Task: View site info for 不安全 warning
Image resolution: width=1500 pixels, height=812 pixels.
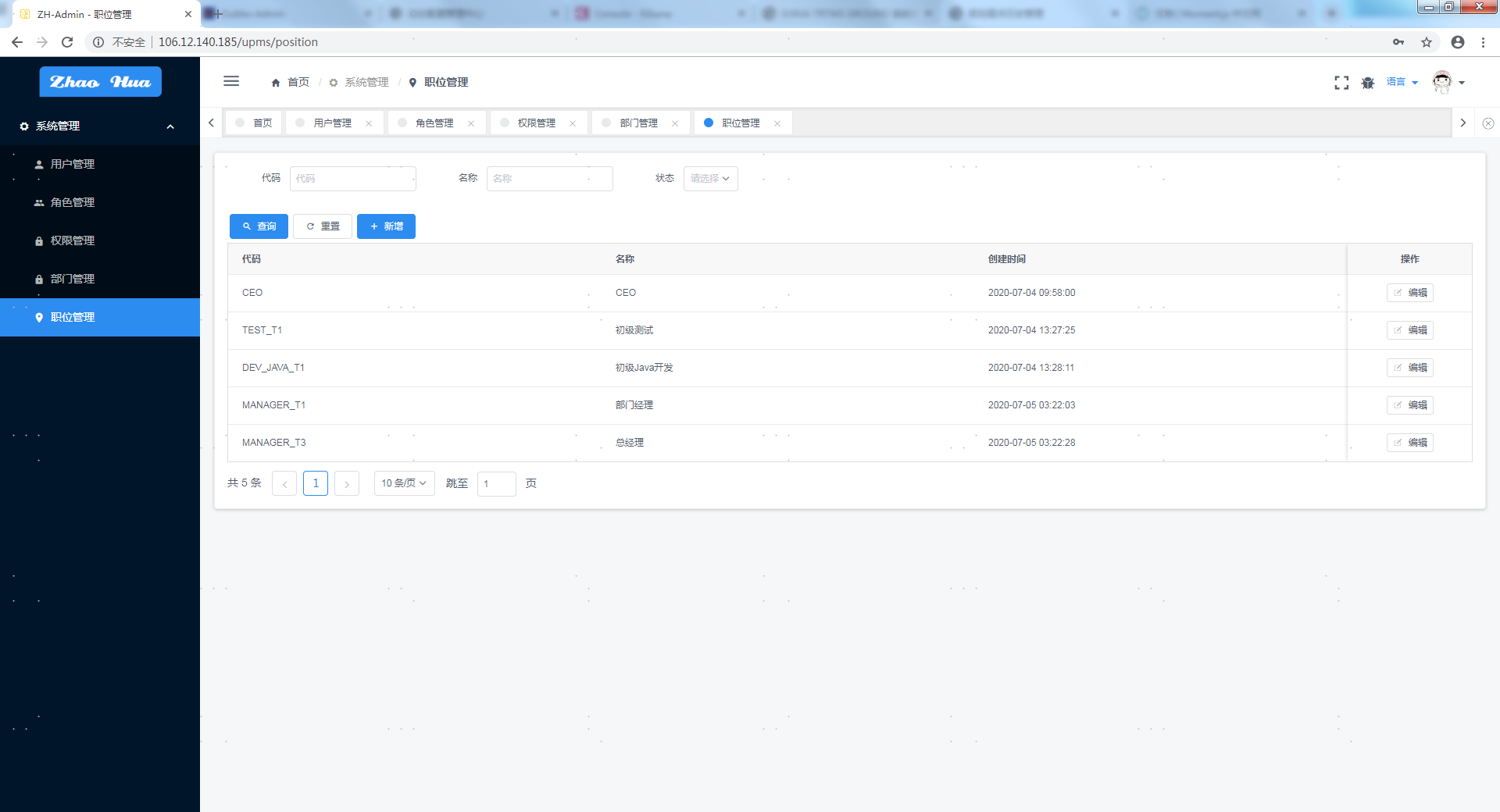Action: [120, 42]
